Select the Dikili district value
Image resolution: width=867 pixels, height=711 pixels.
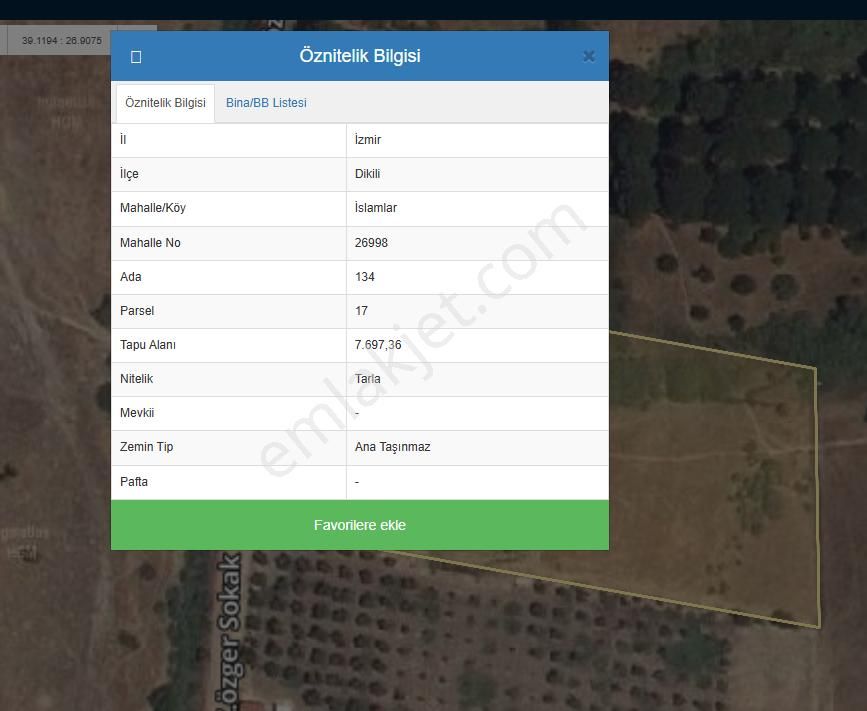coord(367,174)
